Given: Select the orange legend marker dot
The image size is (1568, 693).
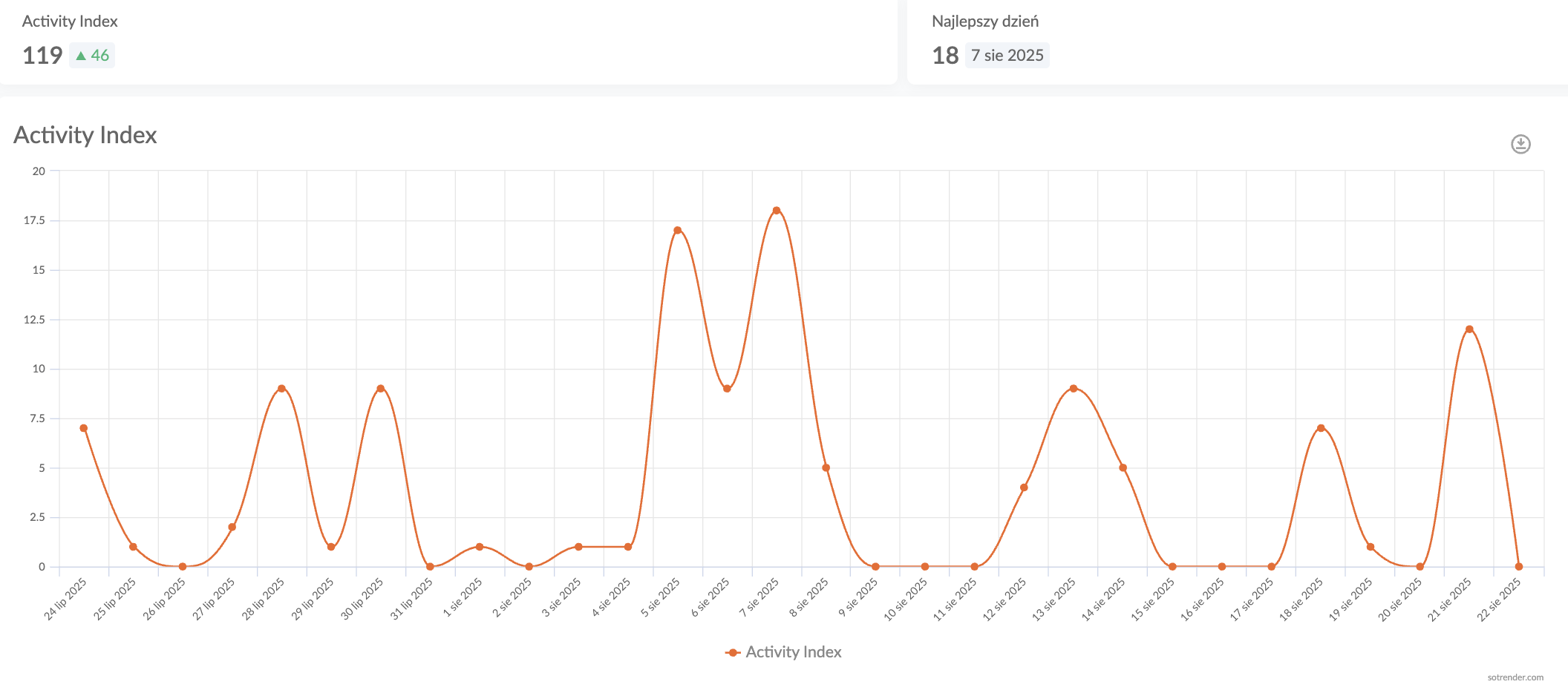Looking at the screenshot, I should click(731, 652).
